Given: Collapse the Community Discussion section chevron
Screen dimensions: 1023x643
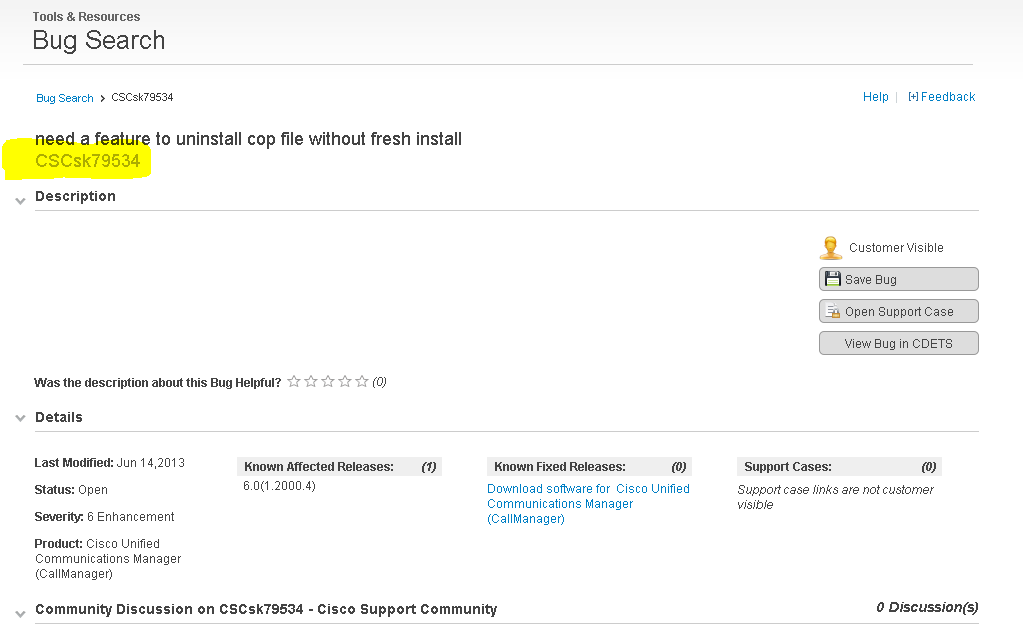Looking at the screenshot, I should coord(20,614).
